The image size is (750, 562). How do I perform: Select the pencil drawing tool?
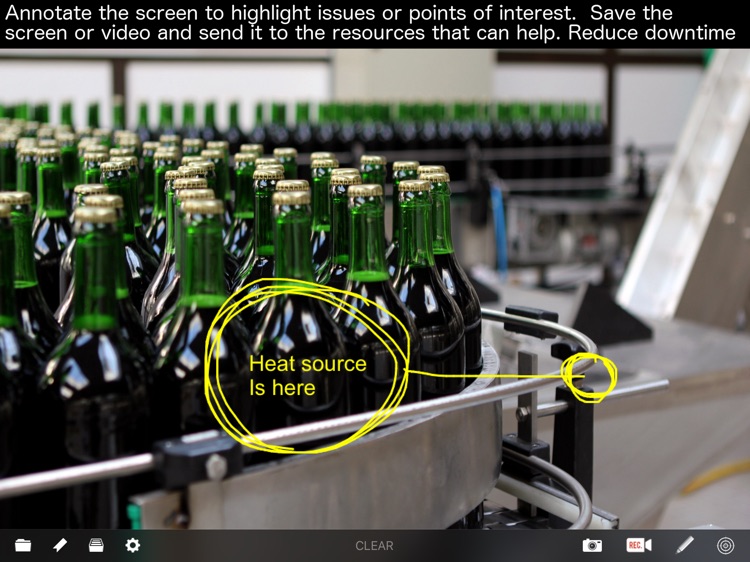pyautogui.click(x=684, y=545)
